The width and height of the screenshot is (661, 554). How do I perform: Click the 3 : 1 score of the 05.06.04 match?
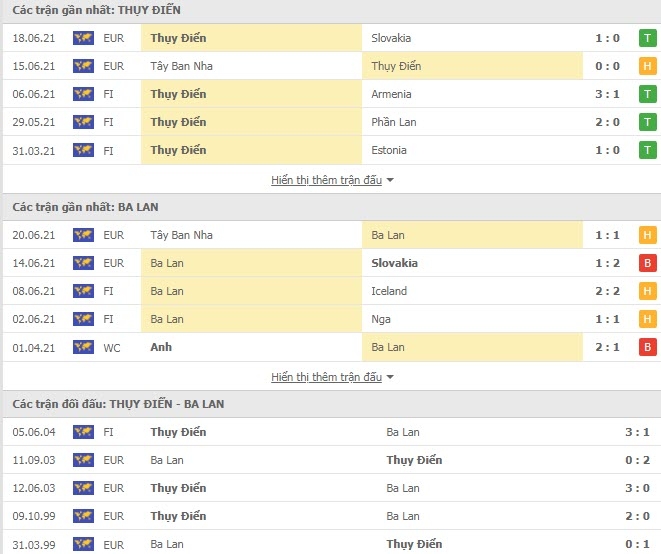[637, 432]
